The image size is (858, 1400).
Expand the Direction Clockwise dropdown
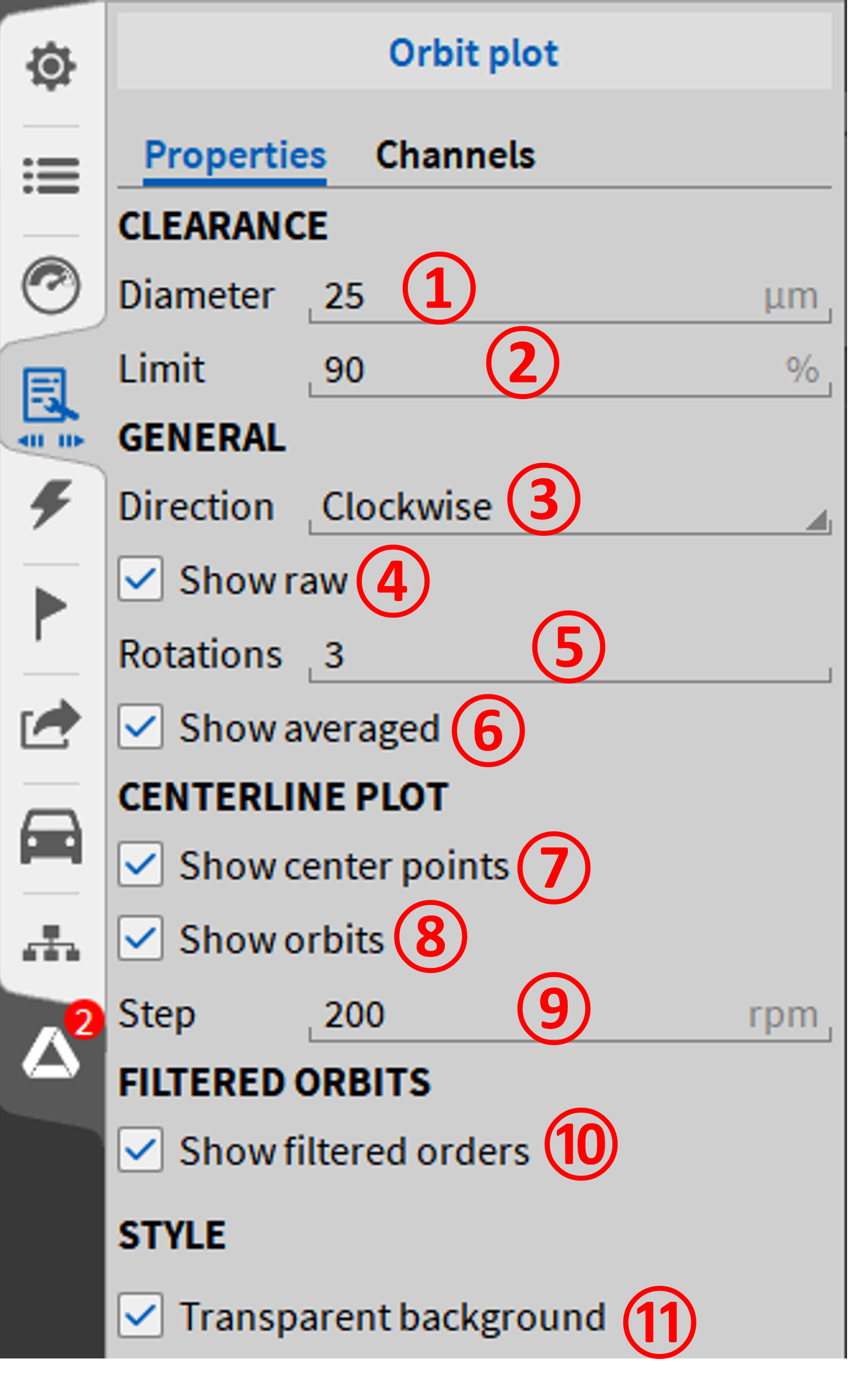tap(569, 508)
